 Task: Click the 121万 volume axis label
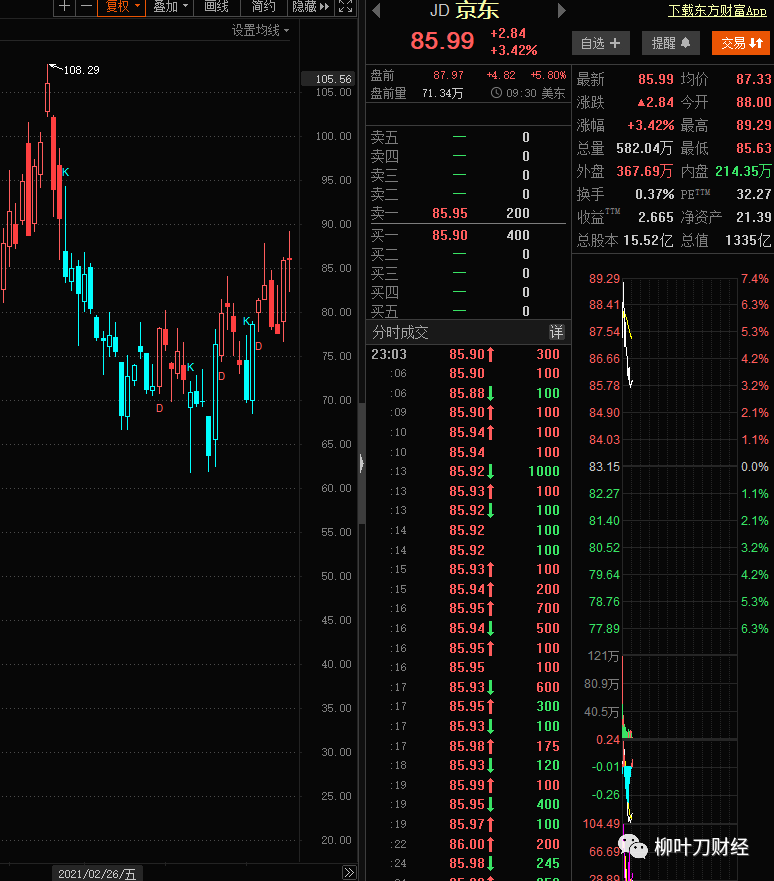point(603,656)
